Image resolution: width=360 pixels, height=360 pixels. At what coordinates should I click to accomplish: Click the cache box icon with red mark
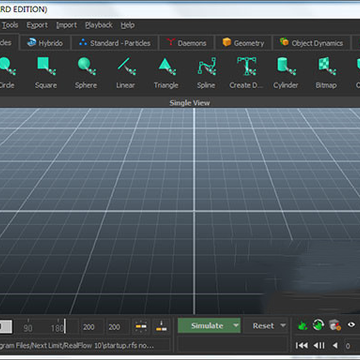[x=335, y=325]
